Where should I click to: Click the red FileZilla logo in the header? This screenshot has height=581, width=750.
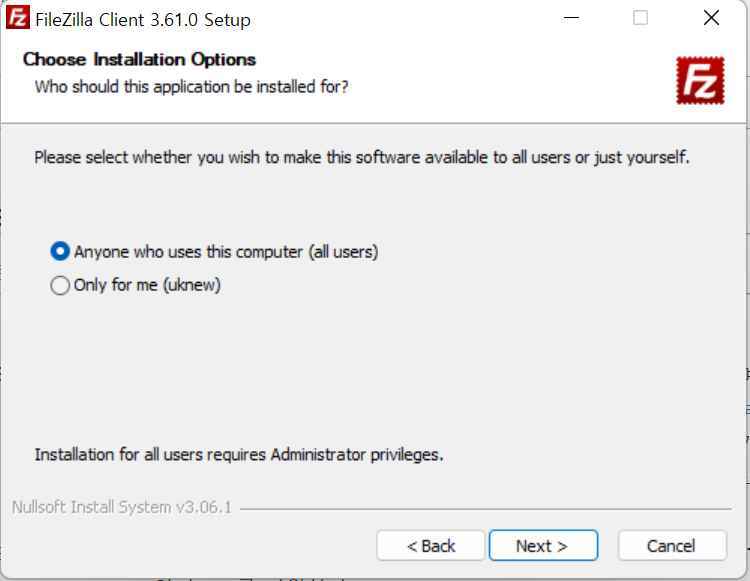click(700, 80)
